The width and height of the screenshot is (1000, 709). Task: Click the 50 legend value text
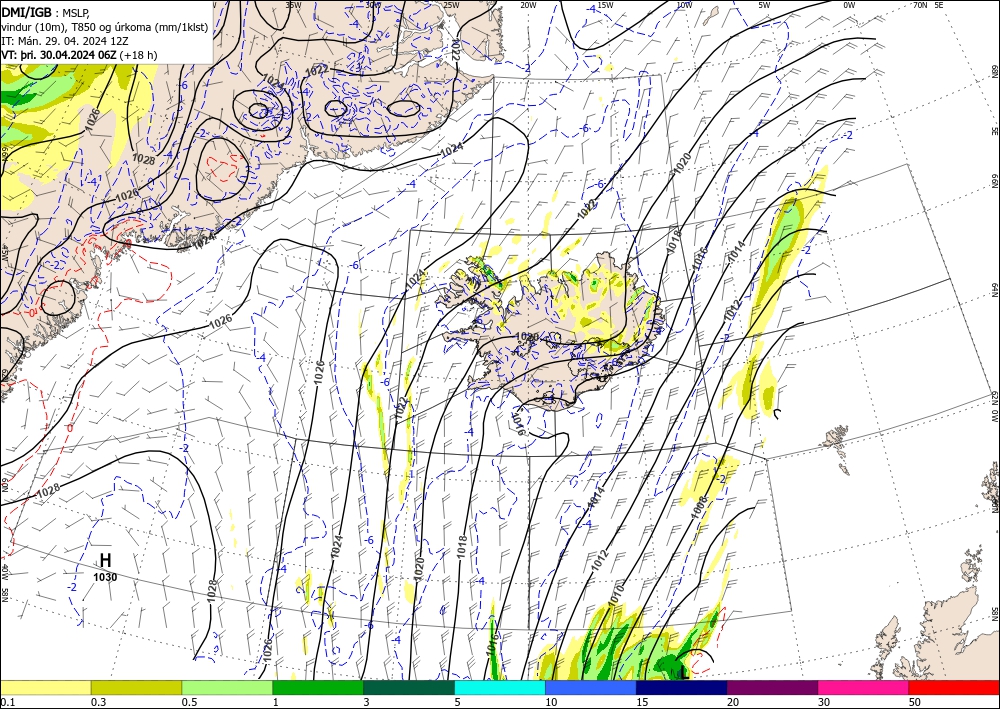(914, 702)
